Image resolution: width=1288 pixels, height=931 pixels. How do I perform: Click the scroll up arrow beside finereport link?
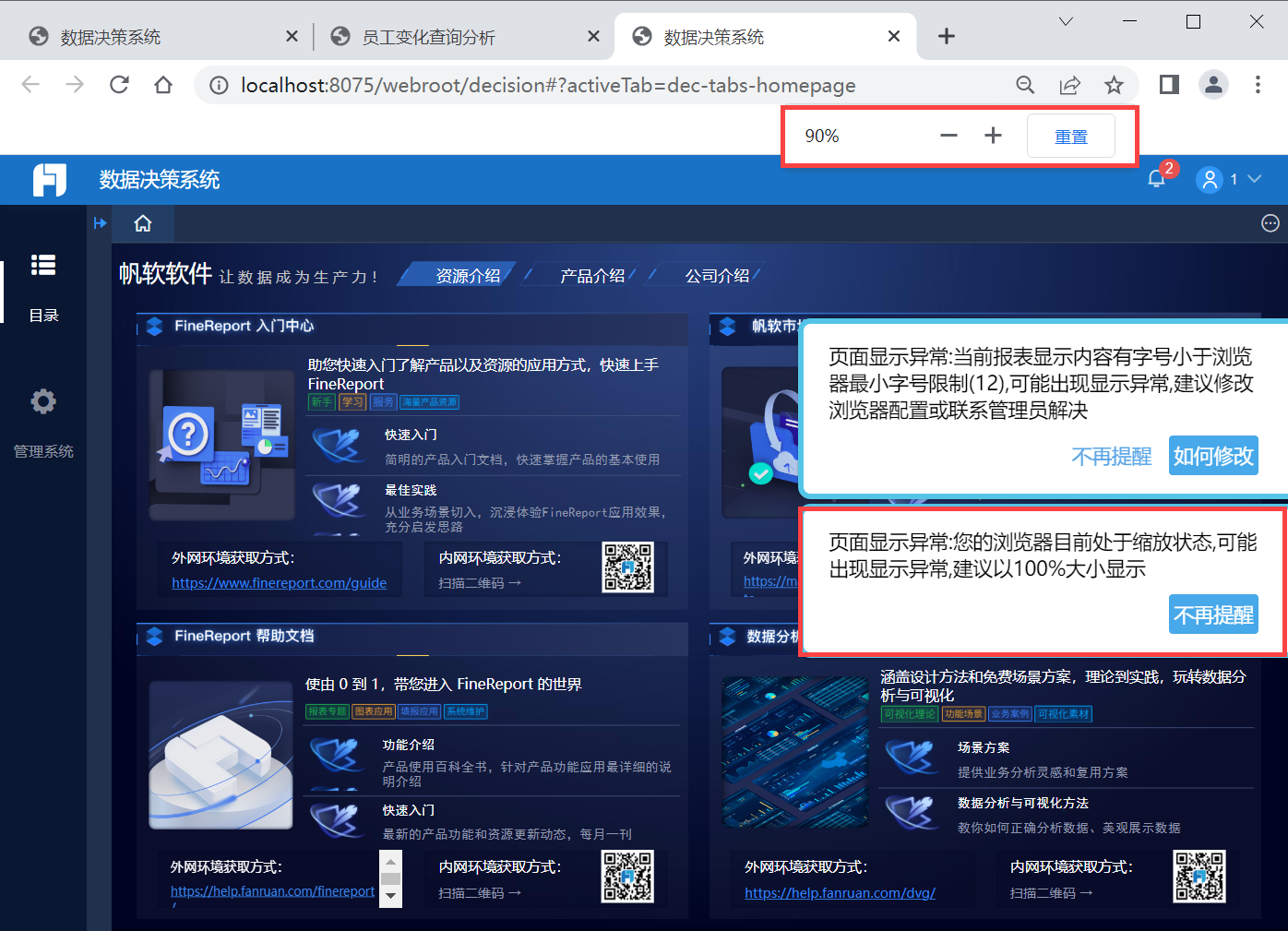tap(391, 862)
